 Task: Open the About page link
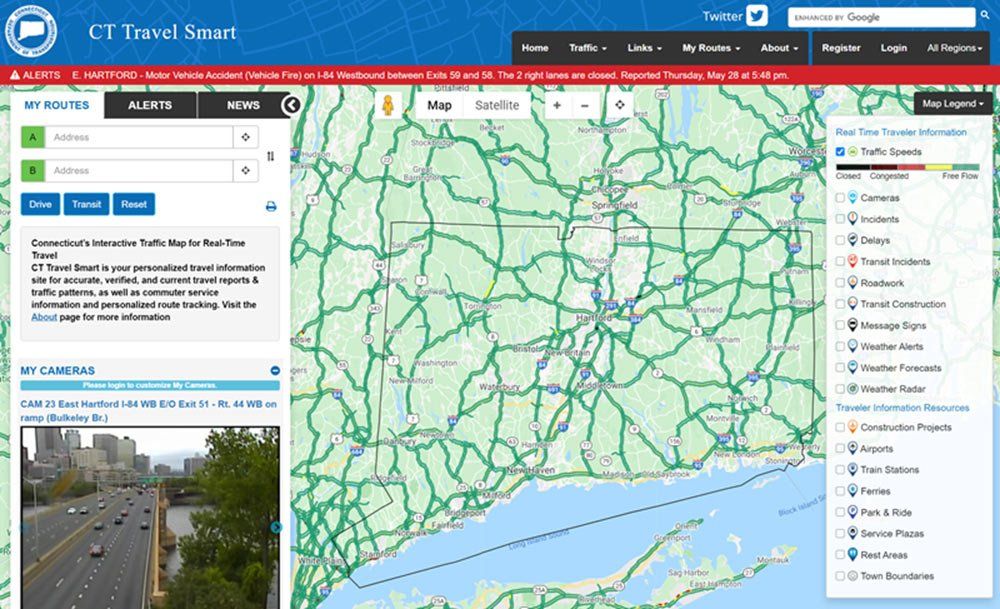pos(44,317)
